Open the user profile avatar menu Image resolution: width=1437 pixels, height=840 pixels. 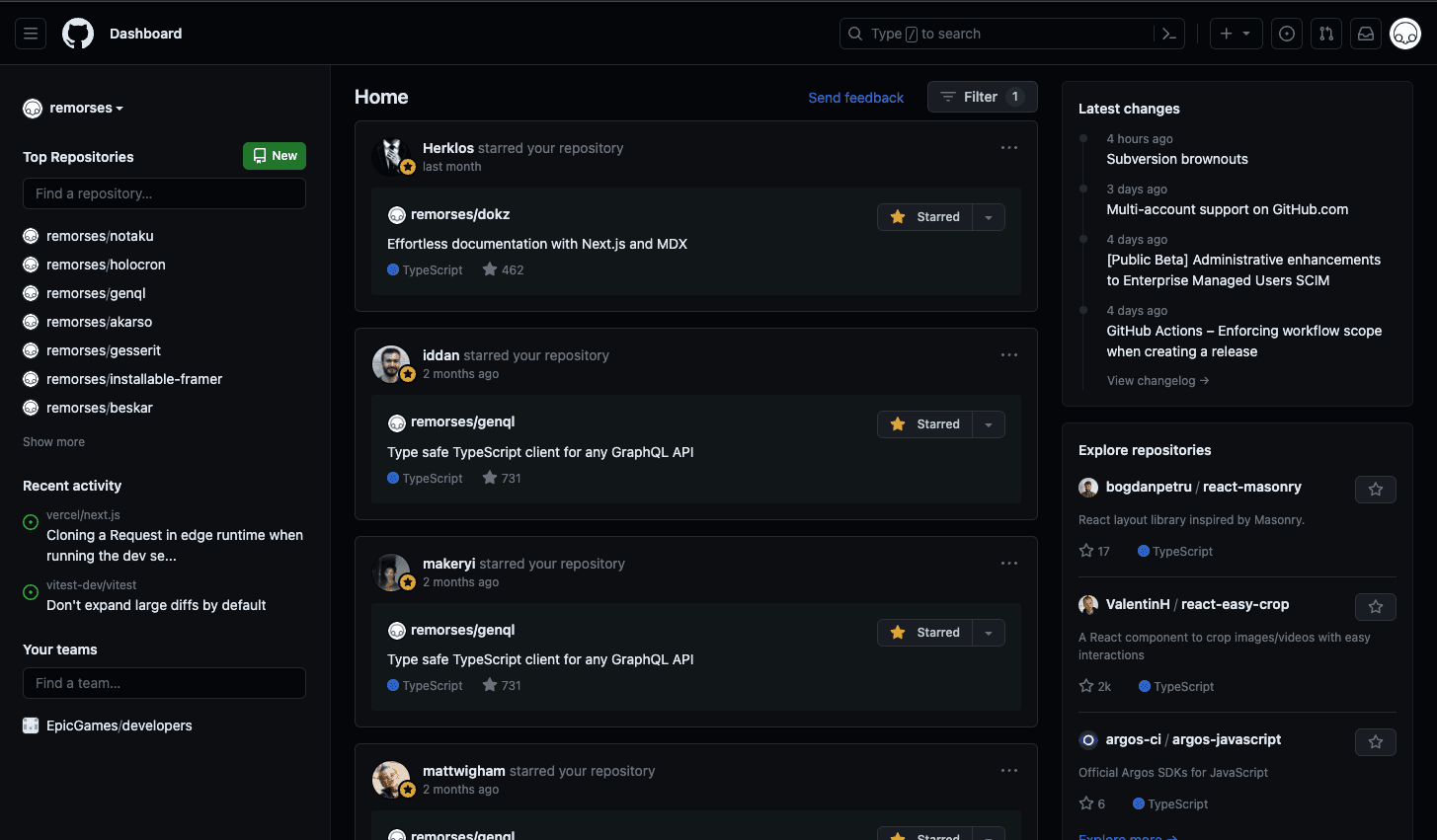coord(1405,34)
